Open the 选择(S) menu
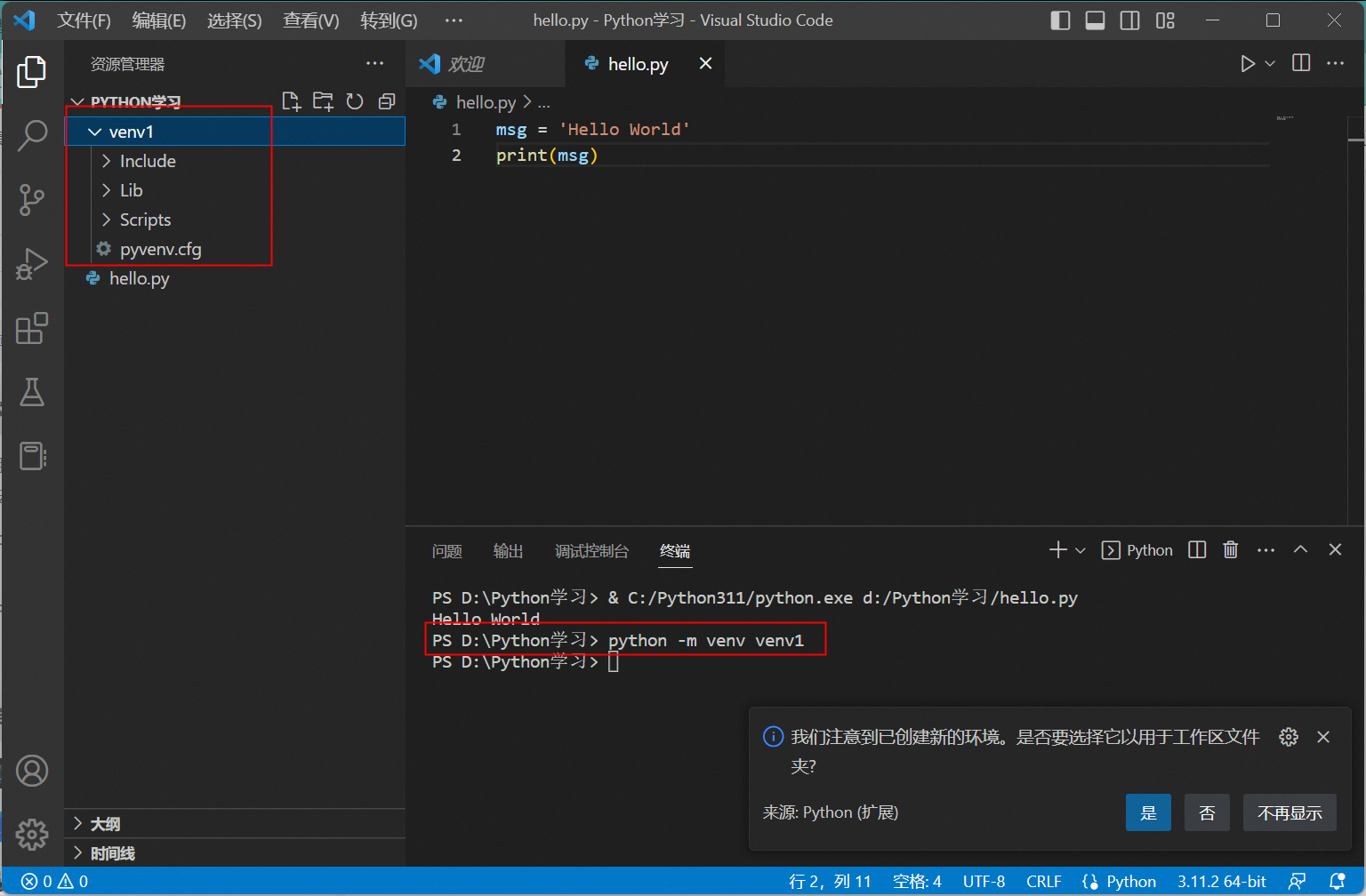The width and height of the screenshot is (1366, 896). [235, 20]
